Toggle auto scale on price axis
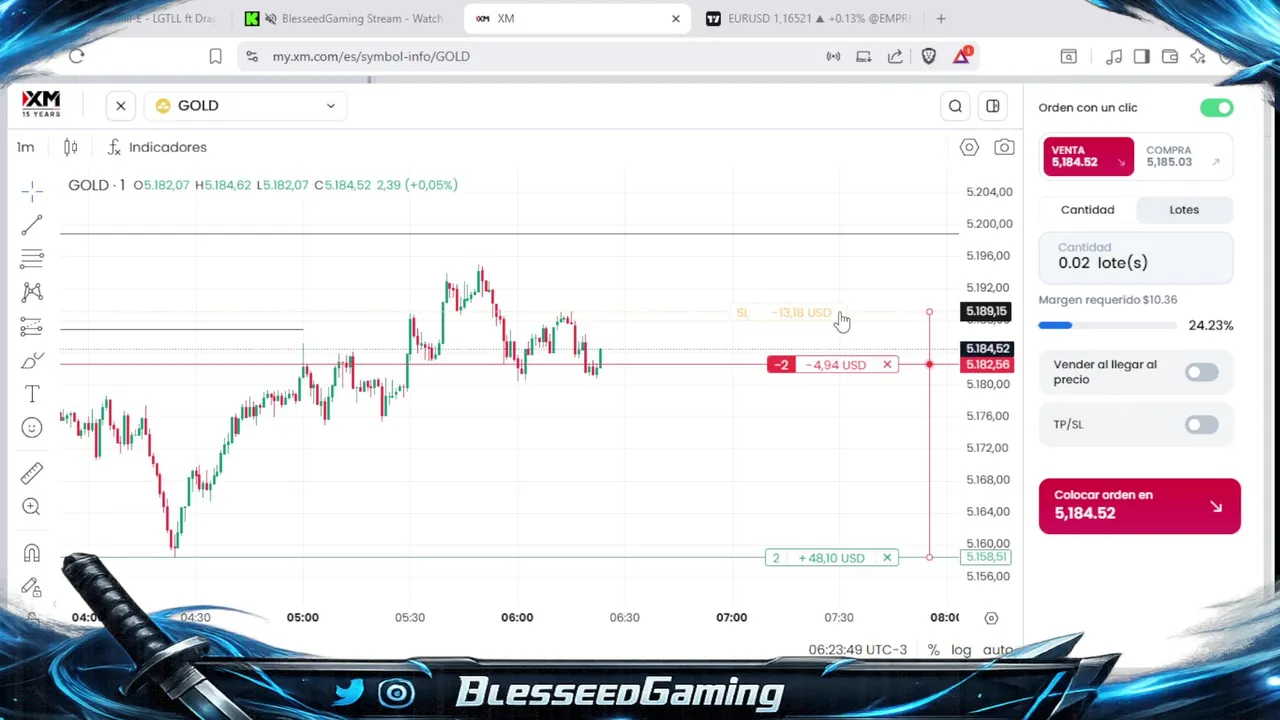 coord(997,650)
